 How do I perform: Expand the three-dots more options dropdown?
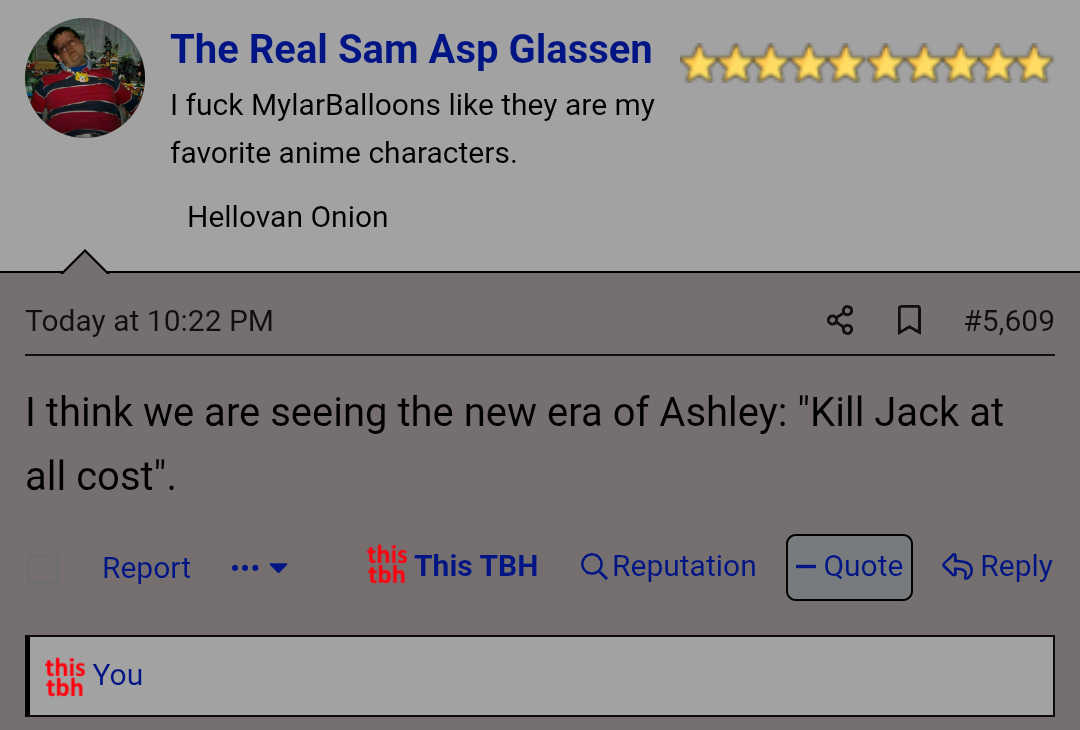click(x=259, y=568)
